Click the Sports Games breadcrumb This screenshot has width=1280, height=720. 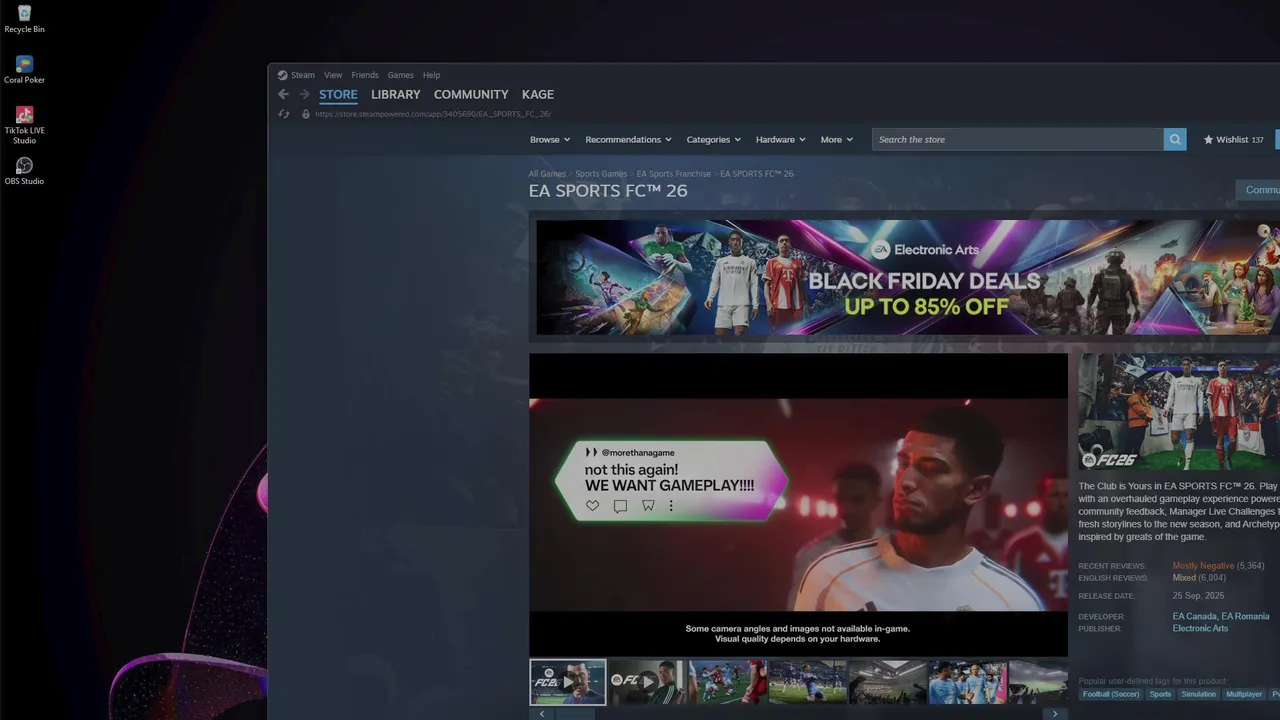pyautogui.click(x=601, y=174)
